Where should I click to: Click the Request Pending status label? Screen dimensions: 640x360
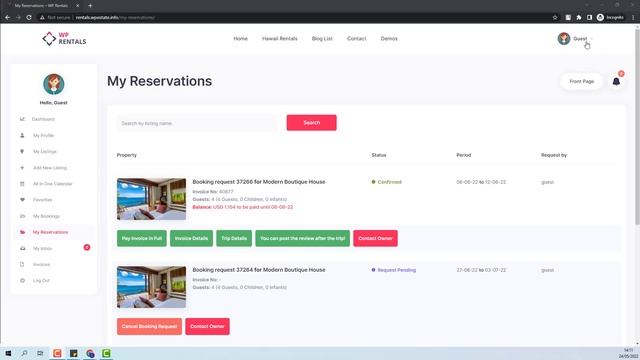(x=396, y=270)
